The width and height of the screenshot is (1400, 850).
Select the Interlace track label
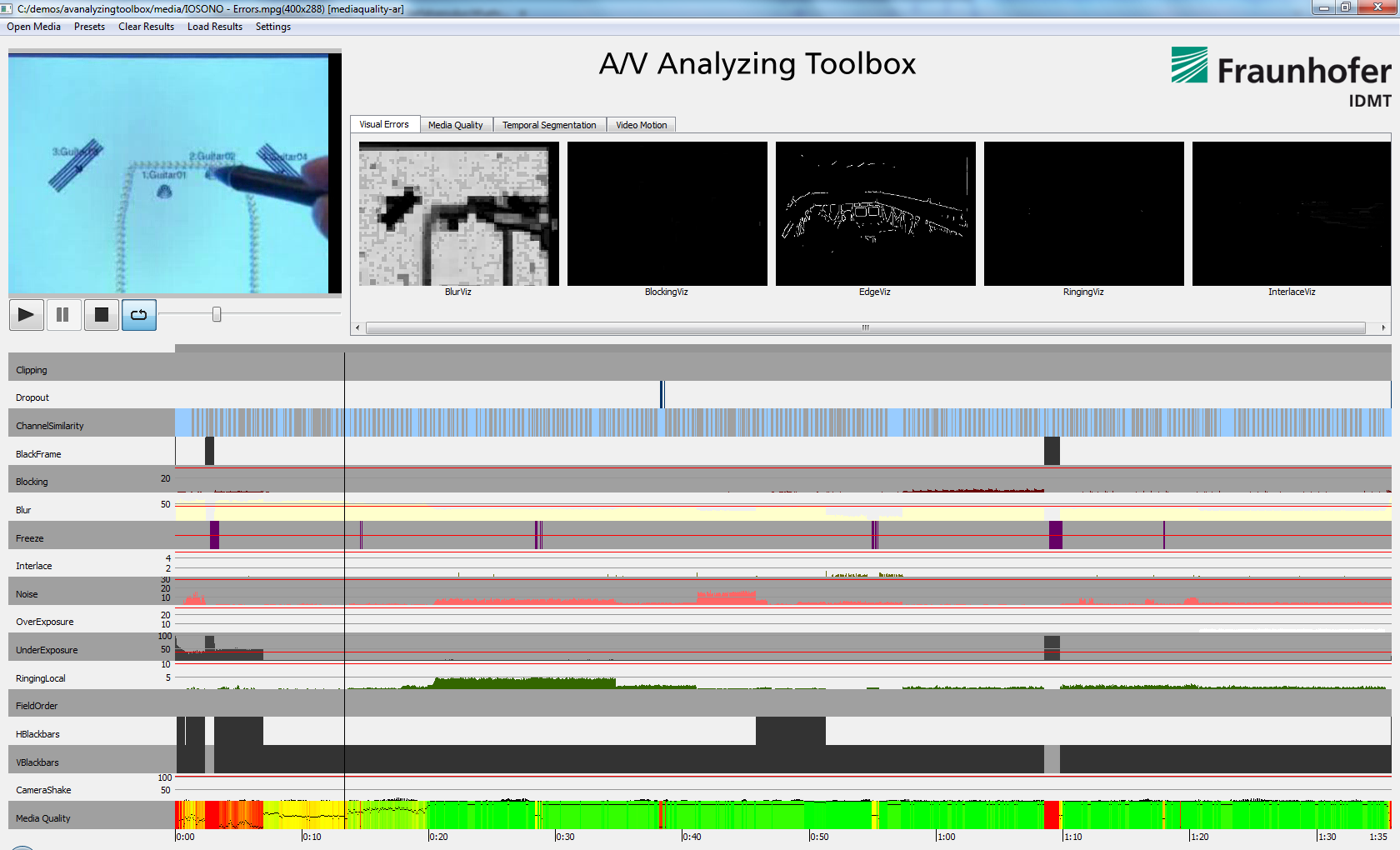coord(34,566)
